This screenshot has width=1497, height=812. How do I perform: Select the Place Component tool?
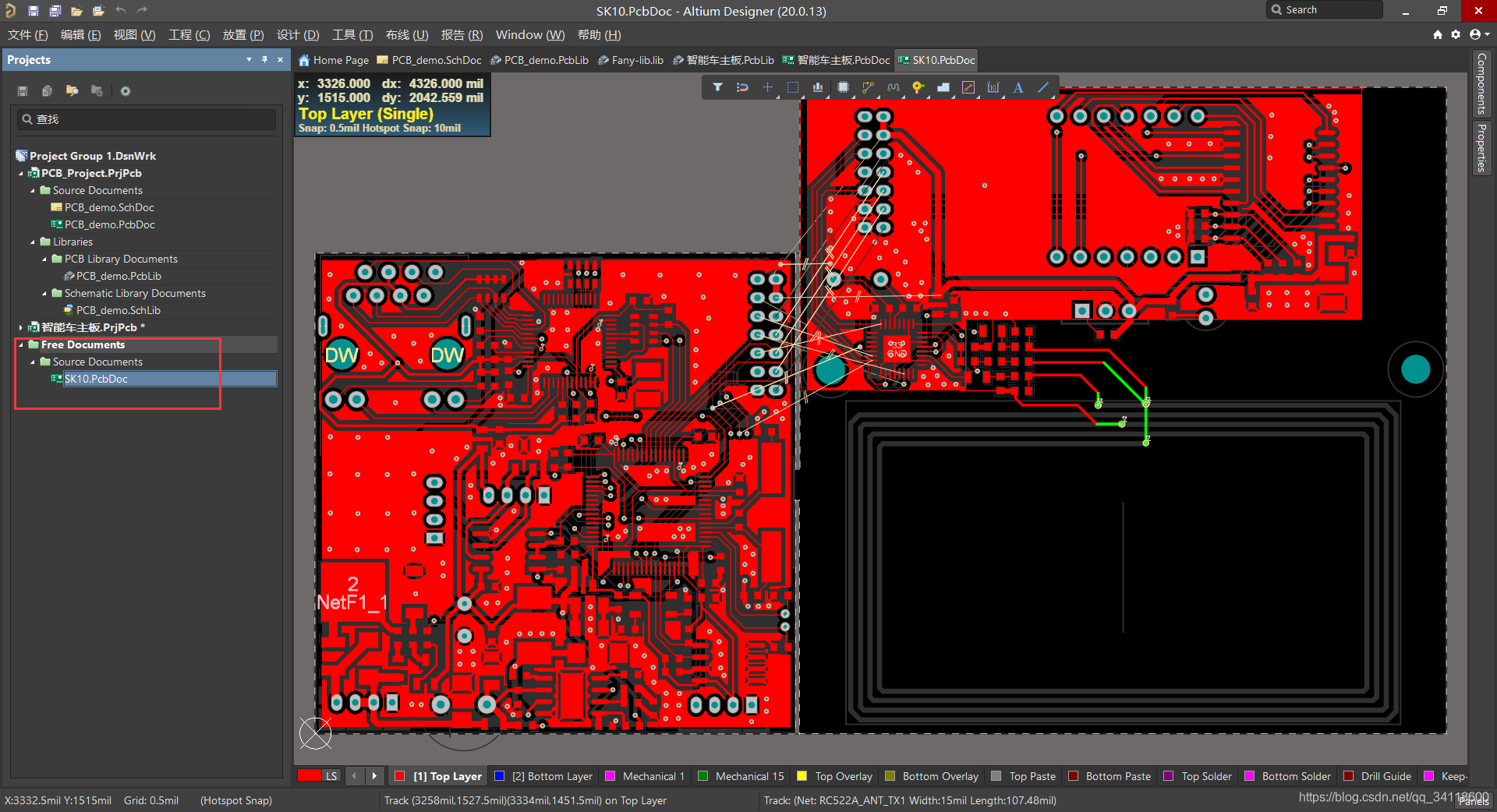tap(843, 87)
